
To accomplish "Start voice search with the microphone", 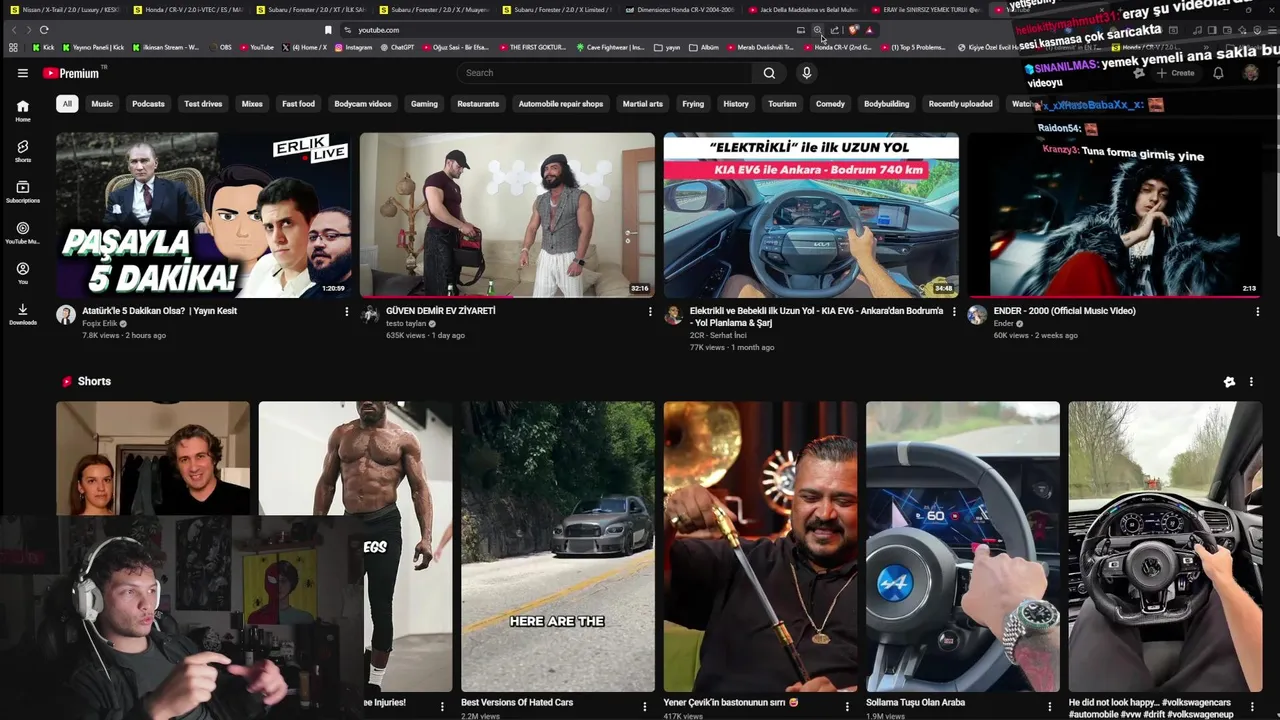I will pos(807,73).
